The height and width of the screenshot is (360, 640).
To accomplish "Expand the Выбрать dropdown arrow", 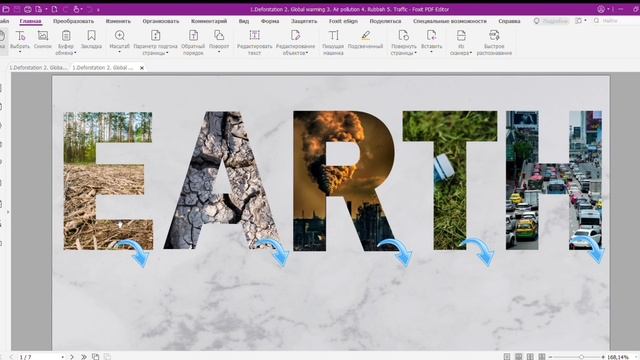I will click(x=20, y=52).
